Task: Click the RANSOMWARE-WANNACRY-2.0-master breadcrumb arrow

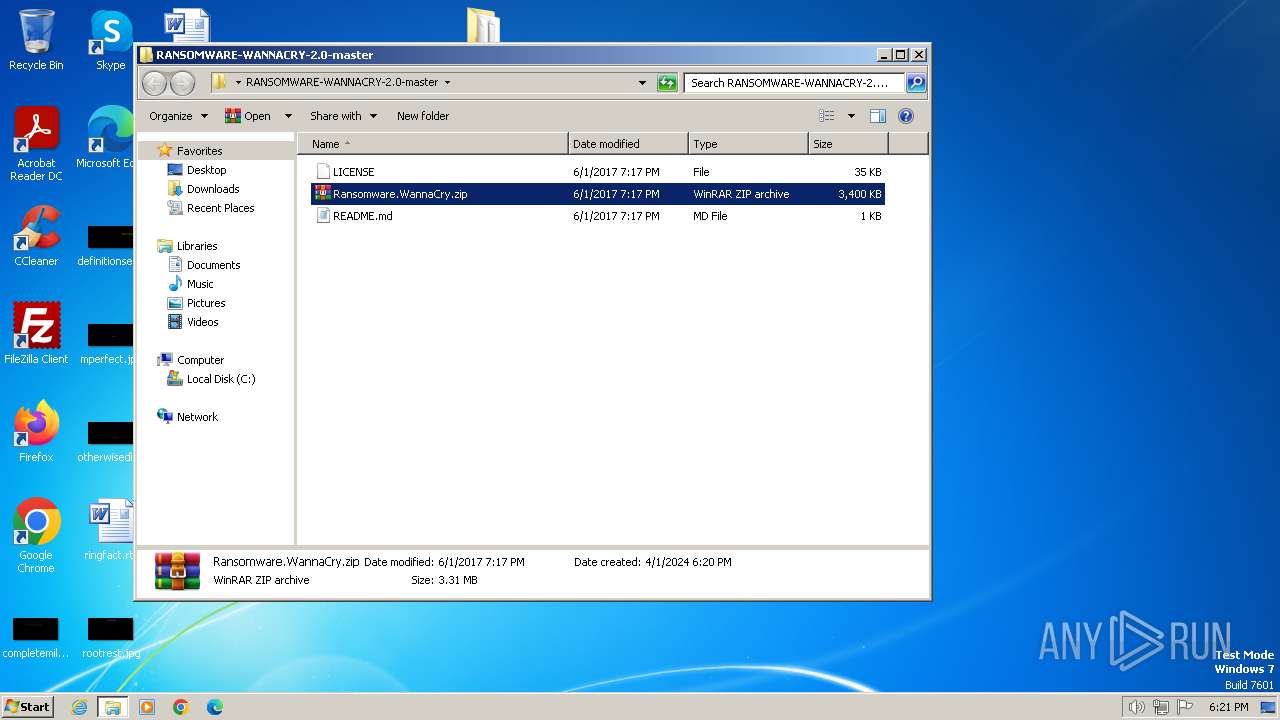Action: (x=447, y=83)
